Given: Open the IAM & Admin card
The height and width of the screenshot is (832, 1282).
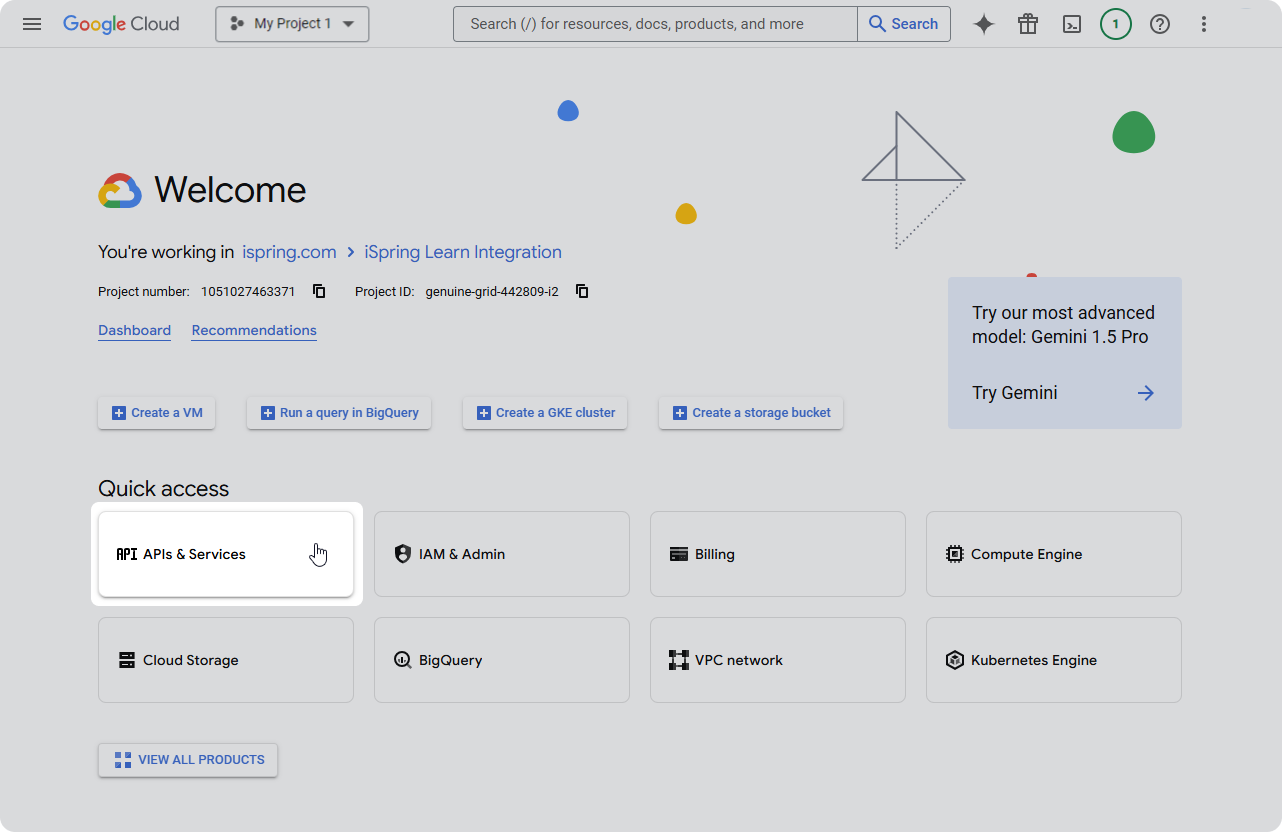Looking at the screenshot, I should [502, 554].
